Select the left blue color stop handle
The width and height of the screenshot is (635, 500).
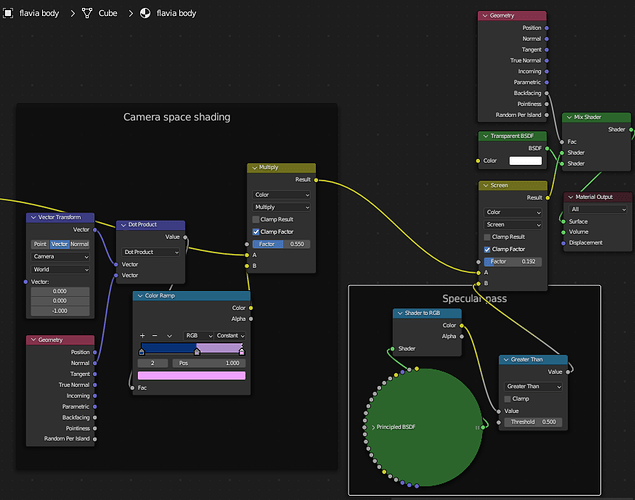click(x=141, y=351)
